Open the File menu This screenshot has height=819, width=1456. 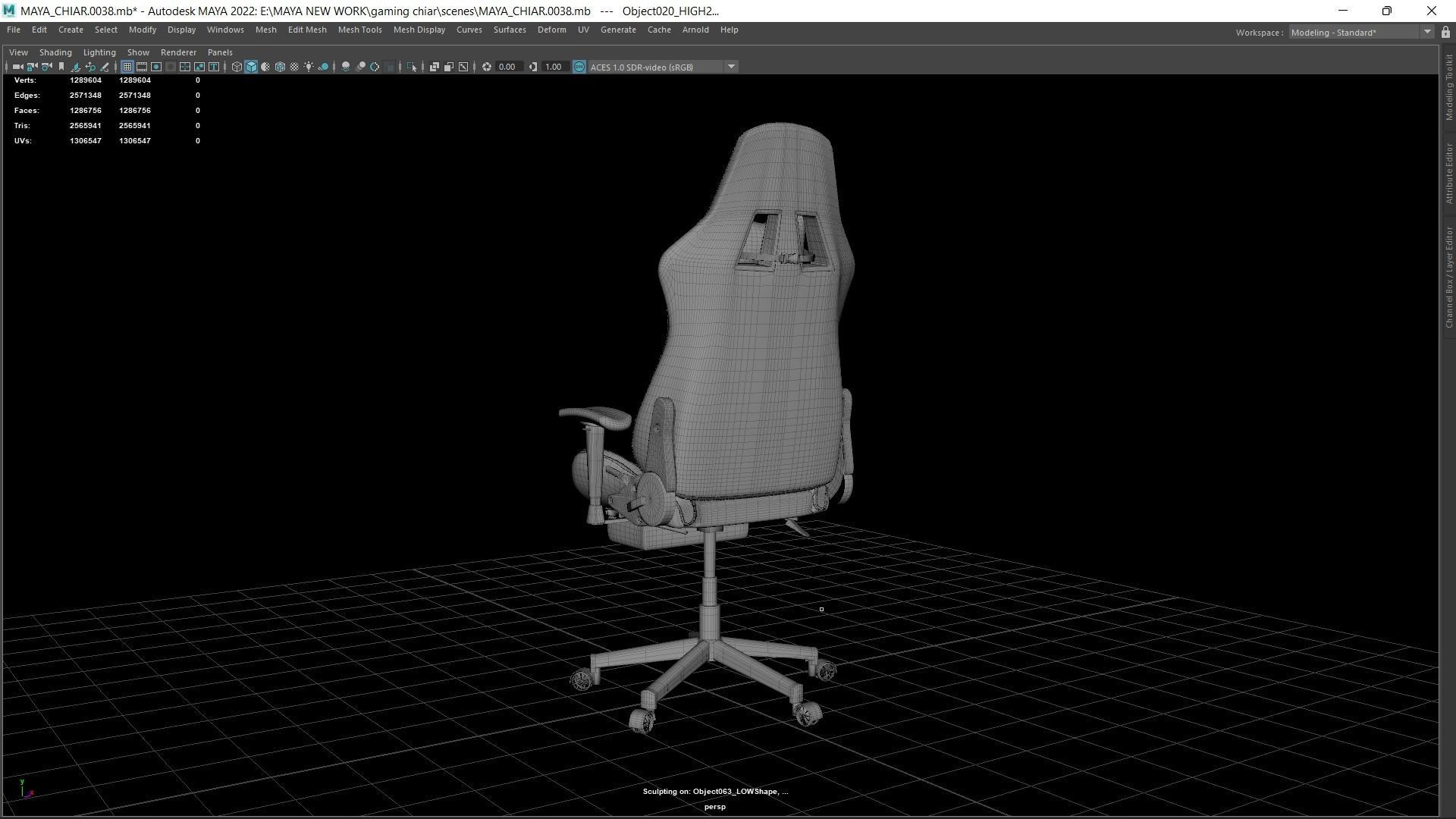tap(14, 30)
